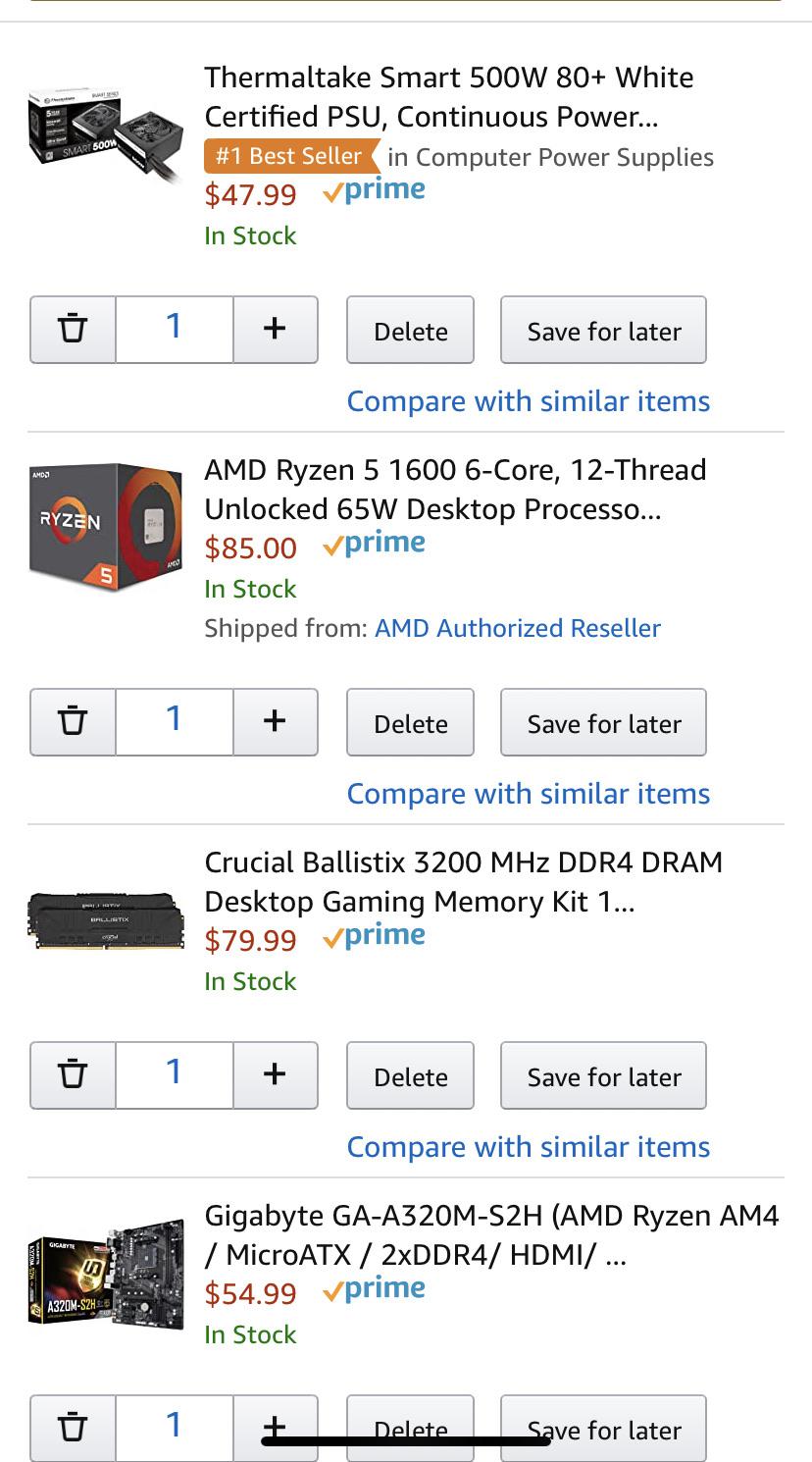Save the Gigabyte GA-A320M-S2H for later

tap(603, 1428)
